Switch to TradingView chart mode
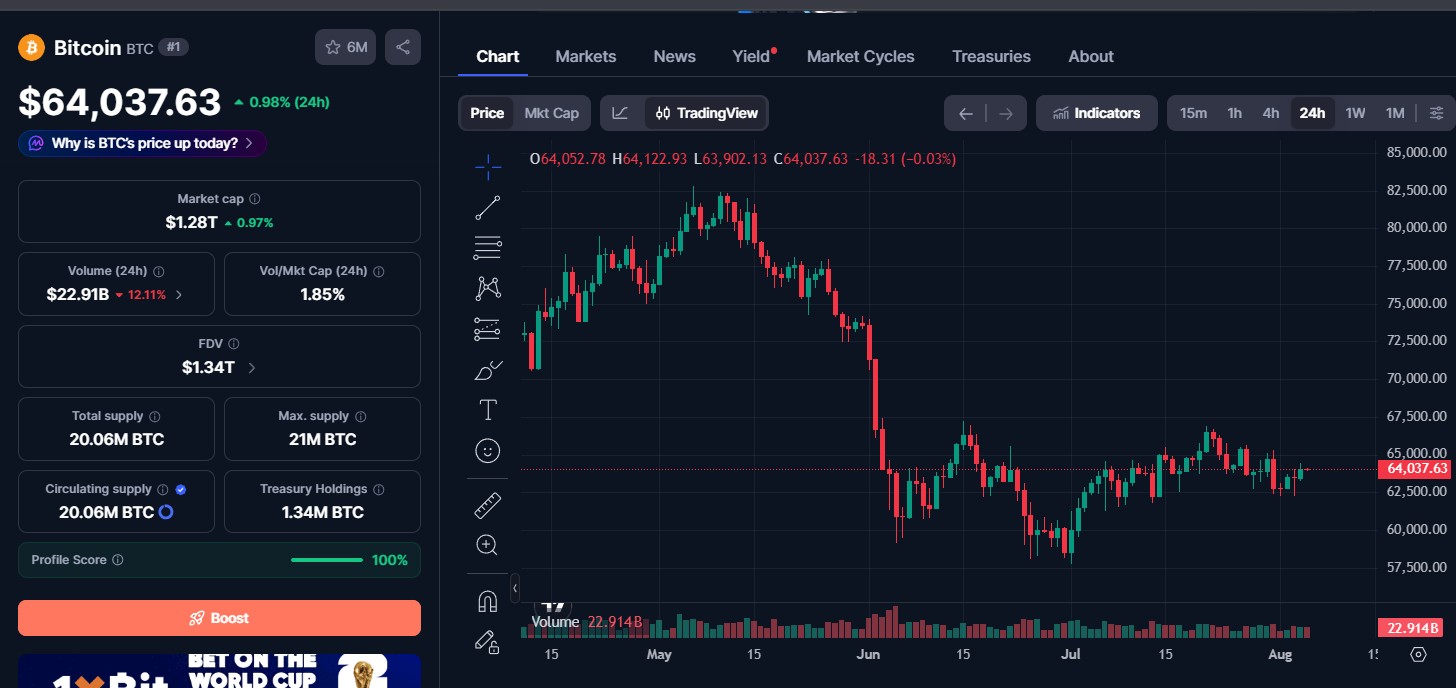Viewport: 1456px width, 688px height. tap(707, 113)
